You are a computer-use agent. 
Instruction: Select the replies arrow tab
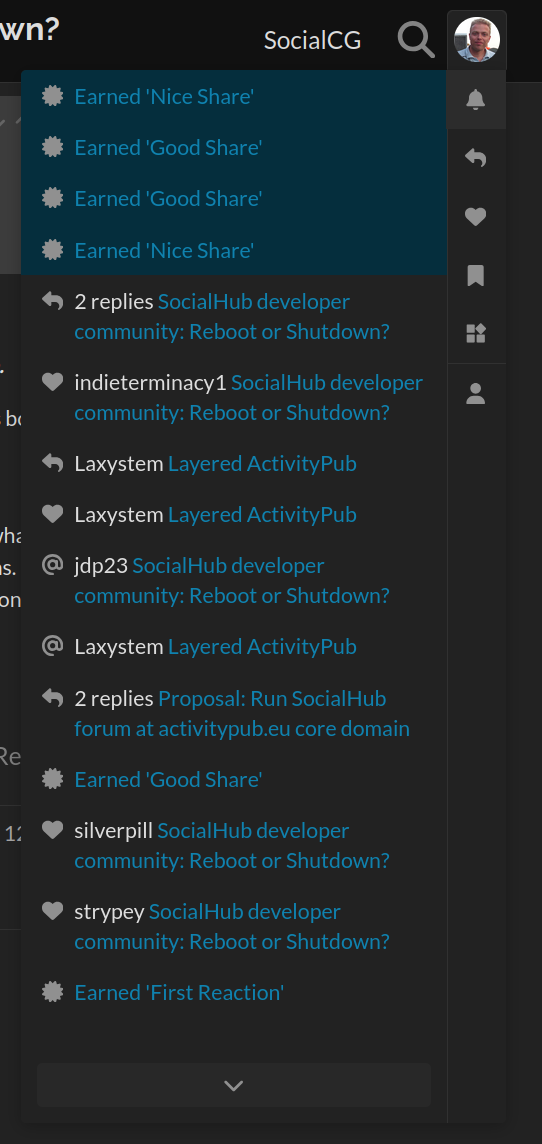[476, 158]
